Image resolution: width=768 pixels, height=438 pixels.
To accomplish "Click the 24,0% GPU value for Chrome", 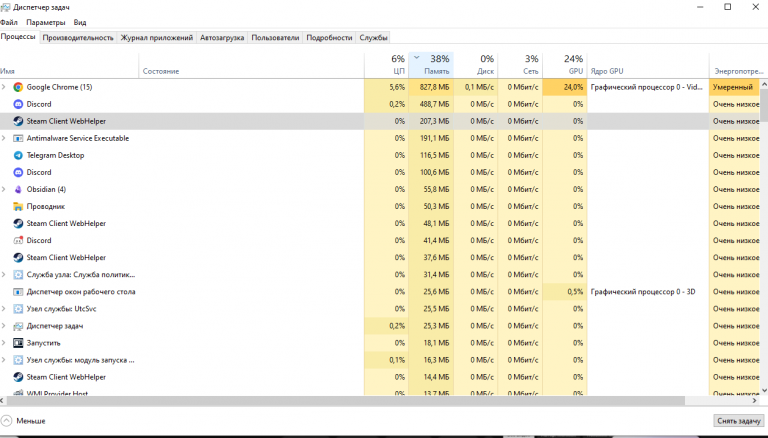I will click(x=574, y=87).
